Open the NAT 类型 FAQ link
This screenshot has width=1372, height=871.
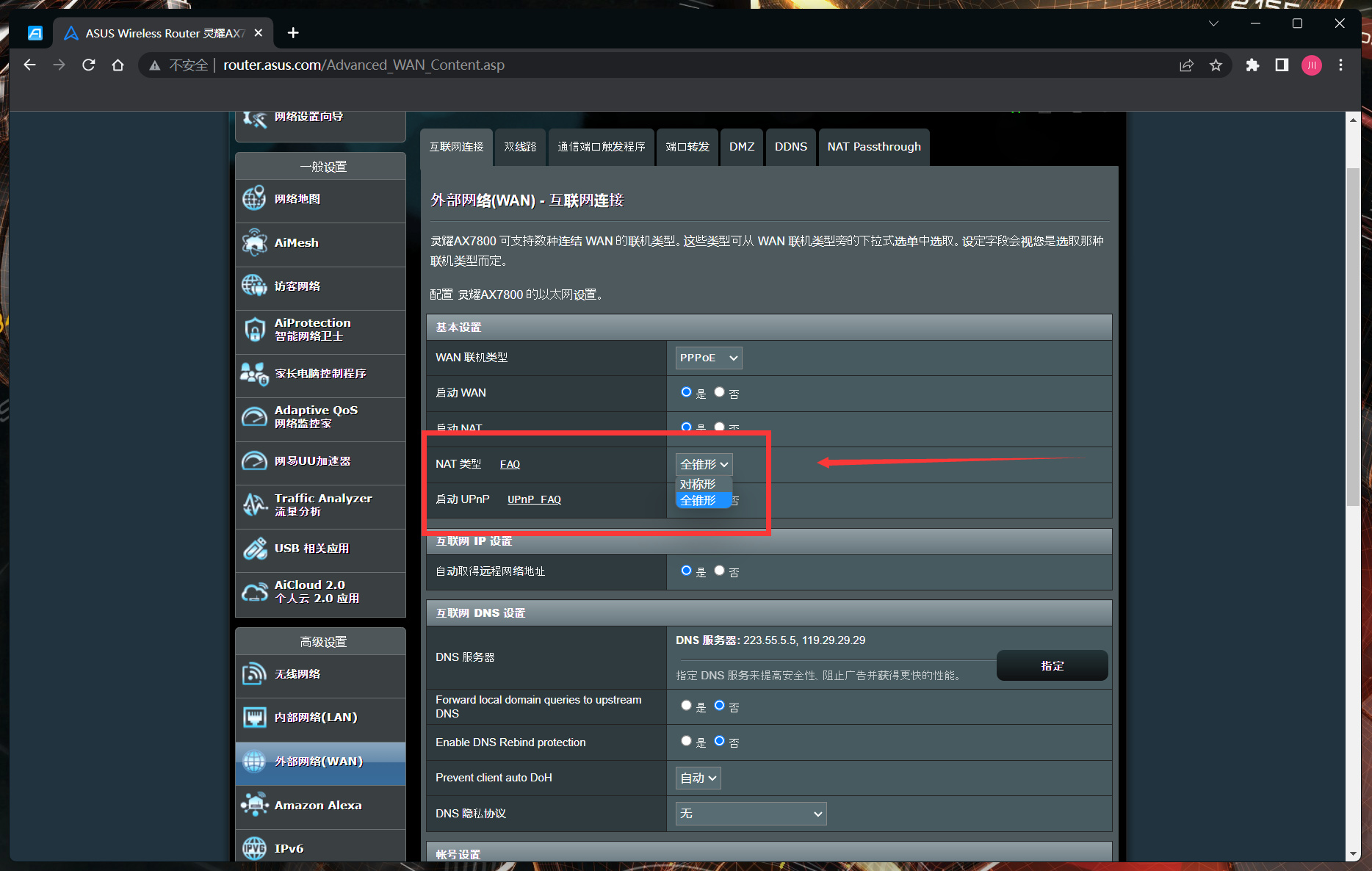tap(510, 464)
